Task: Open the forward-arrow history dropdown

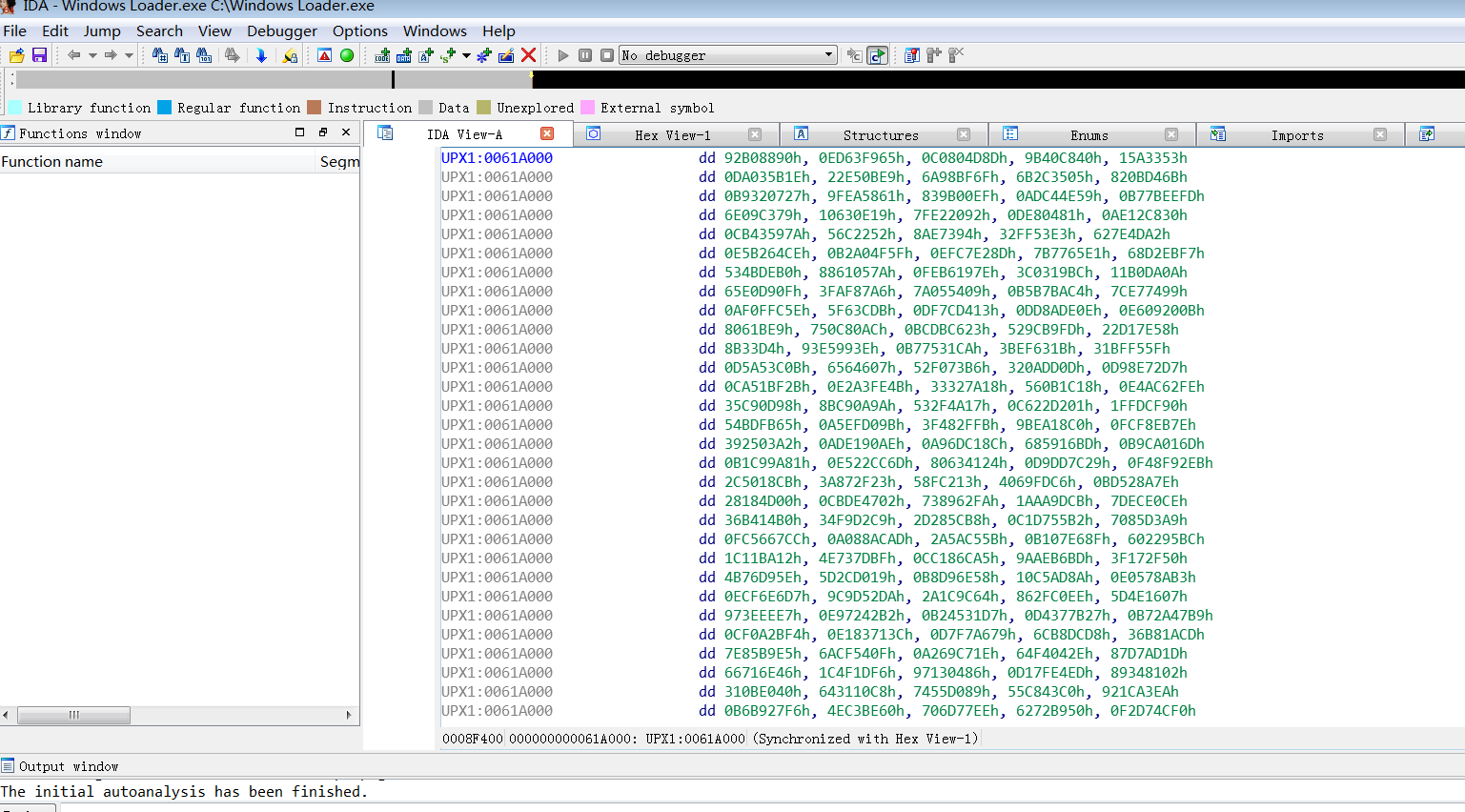Action: 129,55
